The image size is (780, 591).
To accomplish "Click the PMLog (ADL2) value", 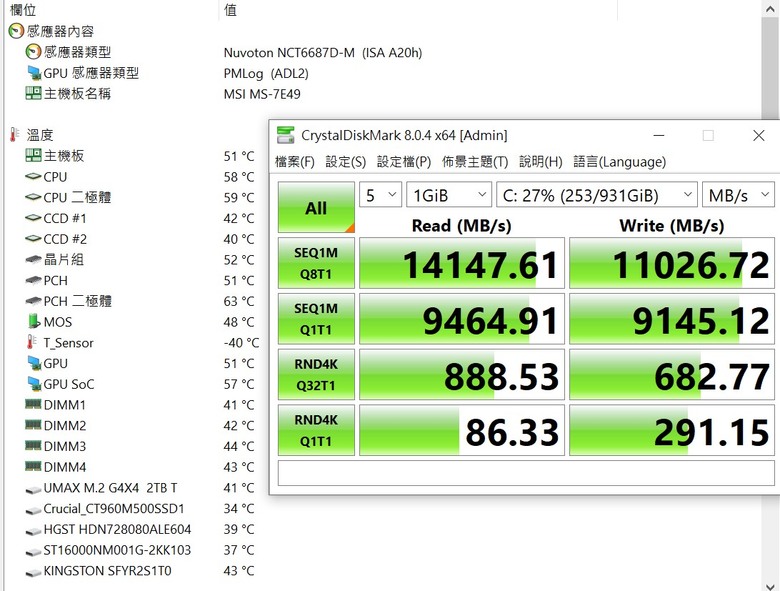I will click(x=266, y=73).
